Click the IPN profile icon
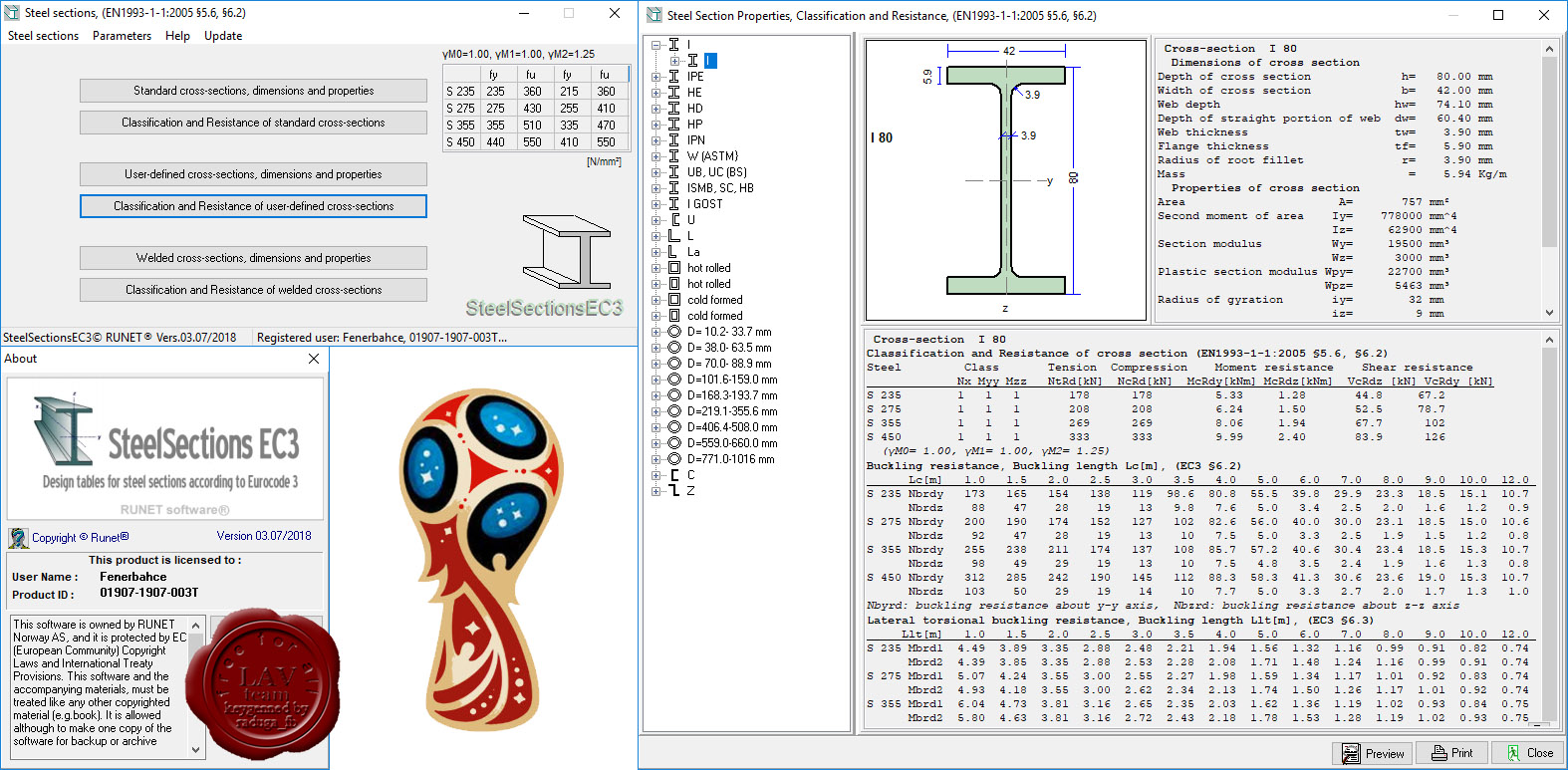Screen dimensions: 1568x770 click(674, 140)
